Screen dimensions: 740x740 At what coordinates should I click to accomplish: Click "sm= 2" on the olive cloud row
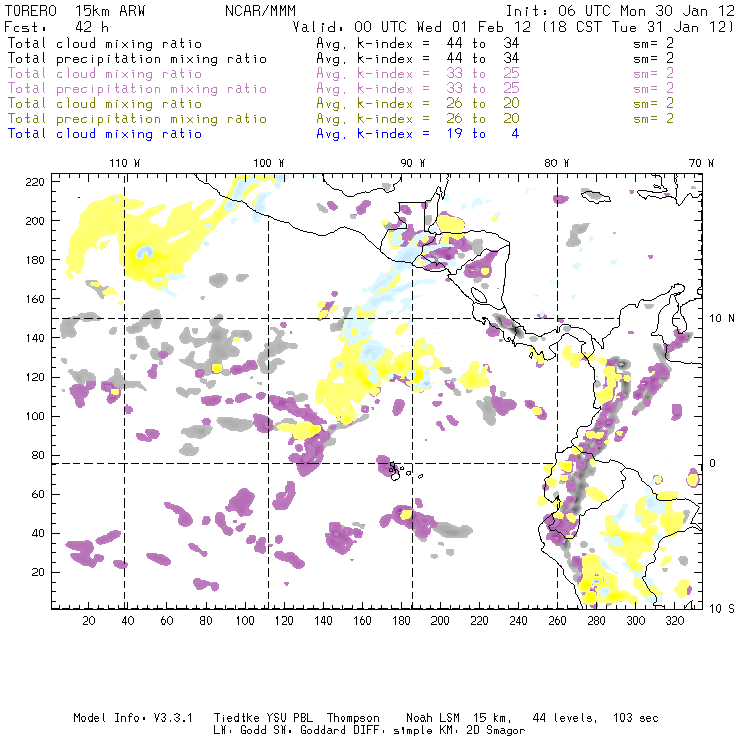tap(653, 104)
